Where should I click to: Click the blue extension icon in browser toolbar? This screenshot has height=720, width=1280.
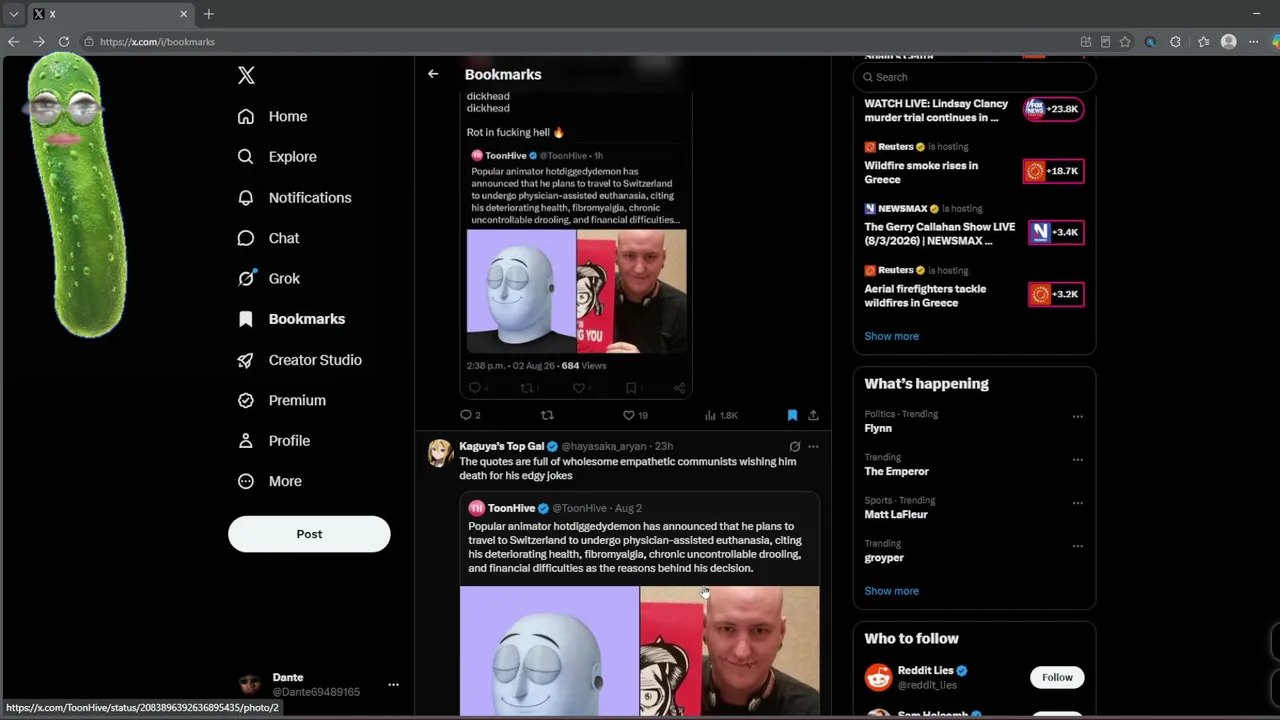pyautogui.click(x=1150, y=42)
